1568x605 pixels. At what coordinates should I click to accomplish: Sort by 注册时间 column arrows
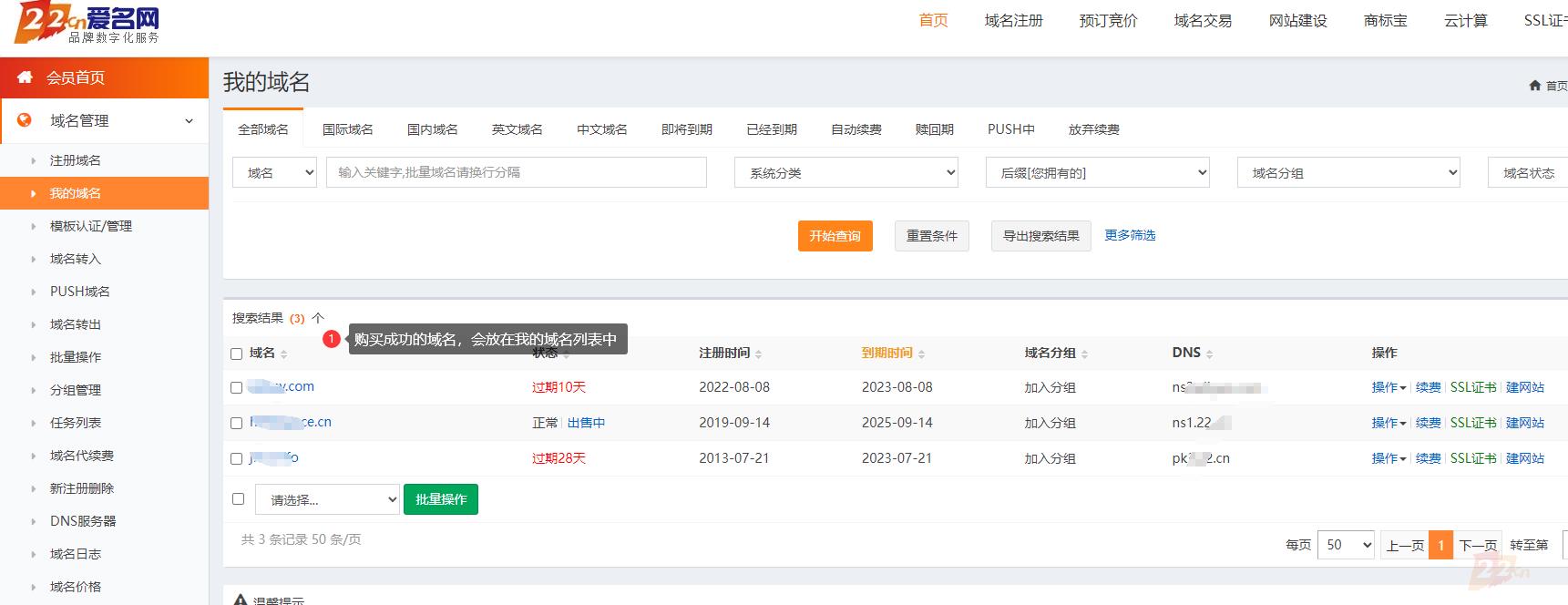[758, 354]
